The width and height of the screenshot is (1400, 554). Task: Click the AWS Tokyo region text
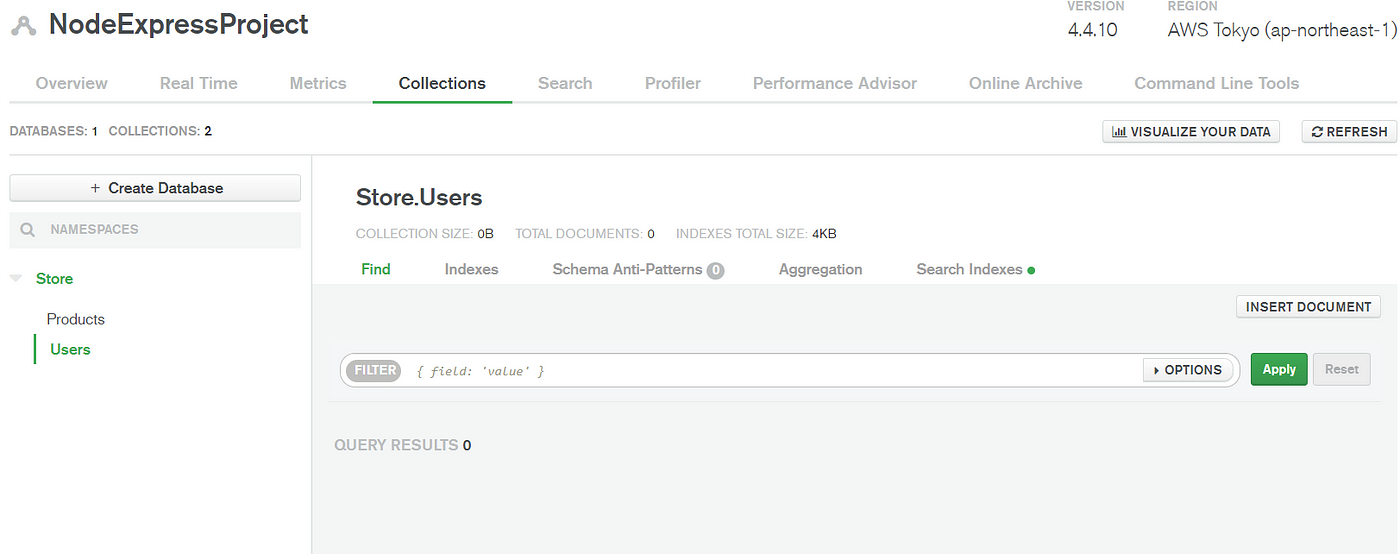pyautogui.click(x=1282, y=30)
